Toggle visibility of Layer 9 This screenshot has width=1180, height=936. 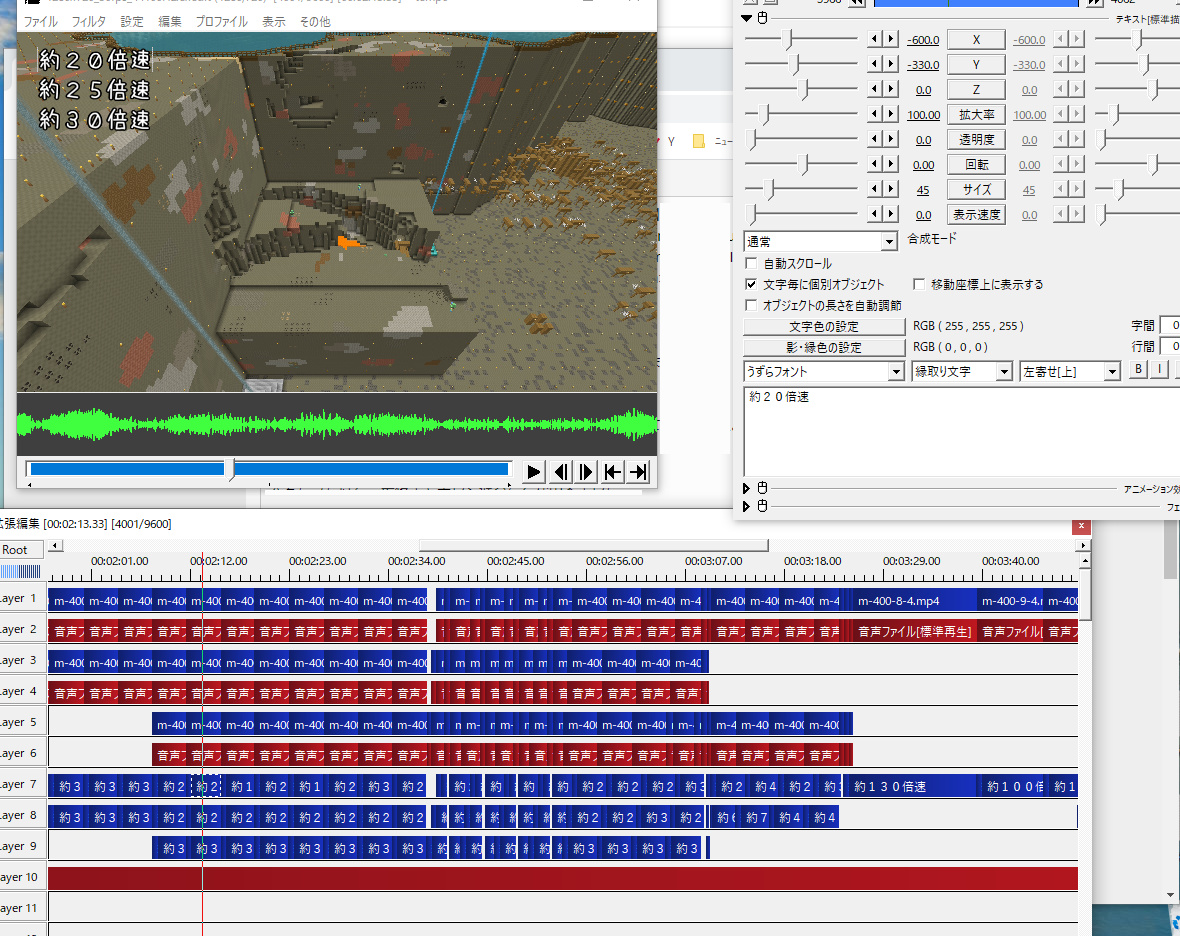21,846
